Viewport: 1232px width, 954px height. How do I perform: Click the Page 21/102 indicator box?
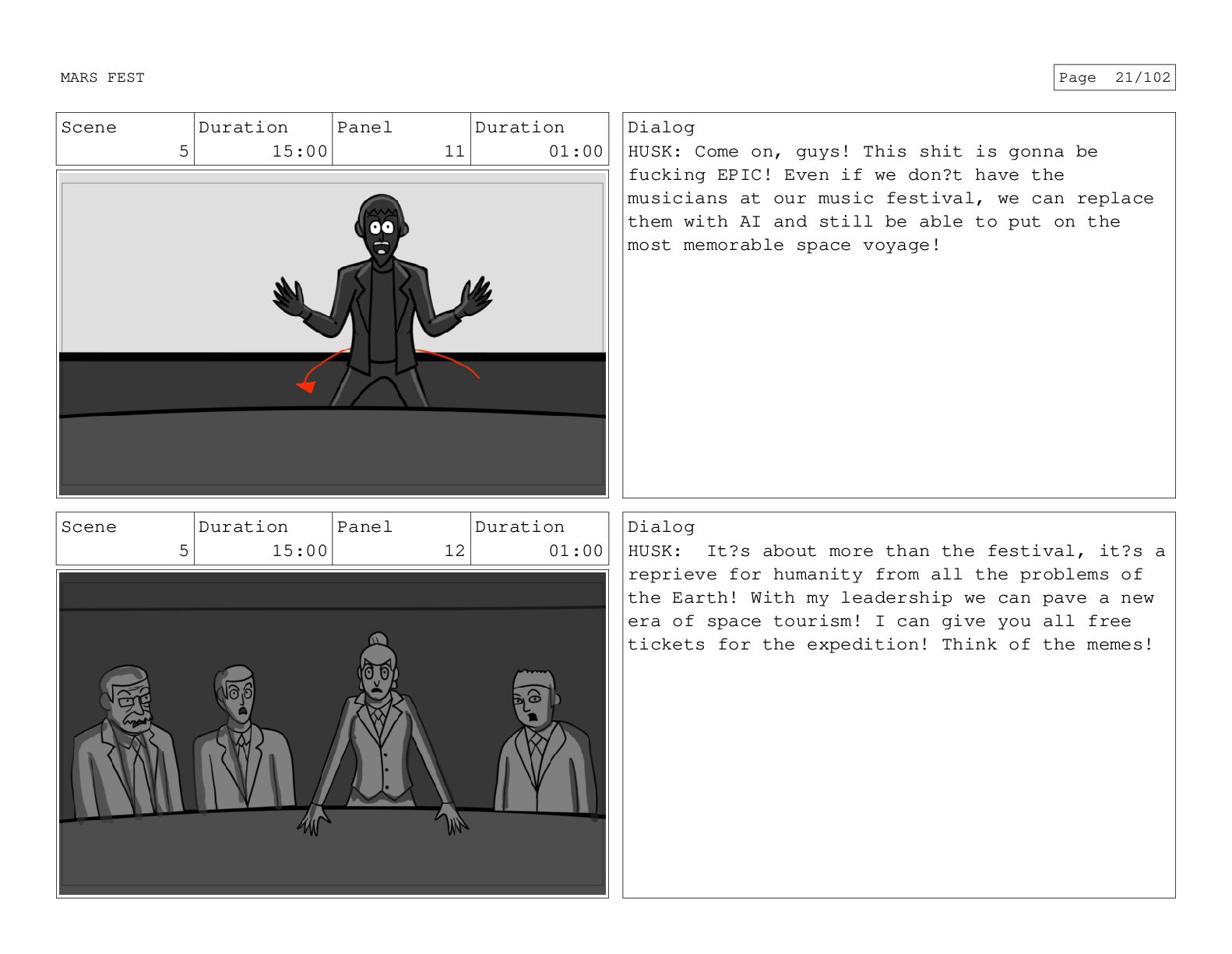[1114, 78]
